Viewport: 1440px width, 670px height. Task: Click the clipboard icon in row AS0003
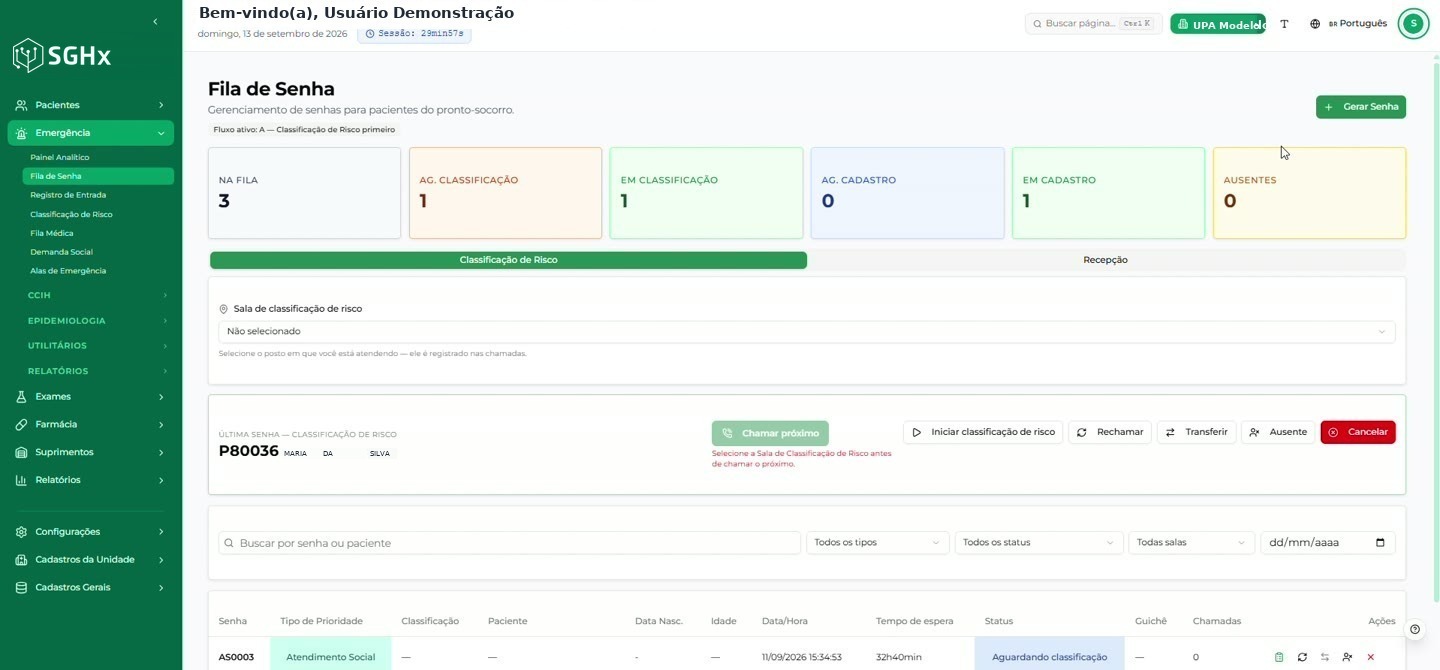point(1279,657)
